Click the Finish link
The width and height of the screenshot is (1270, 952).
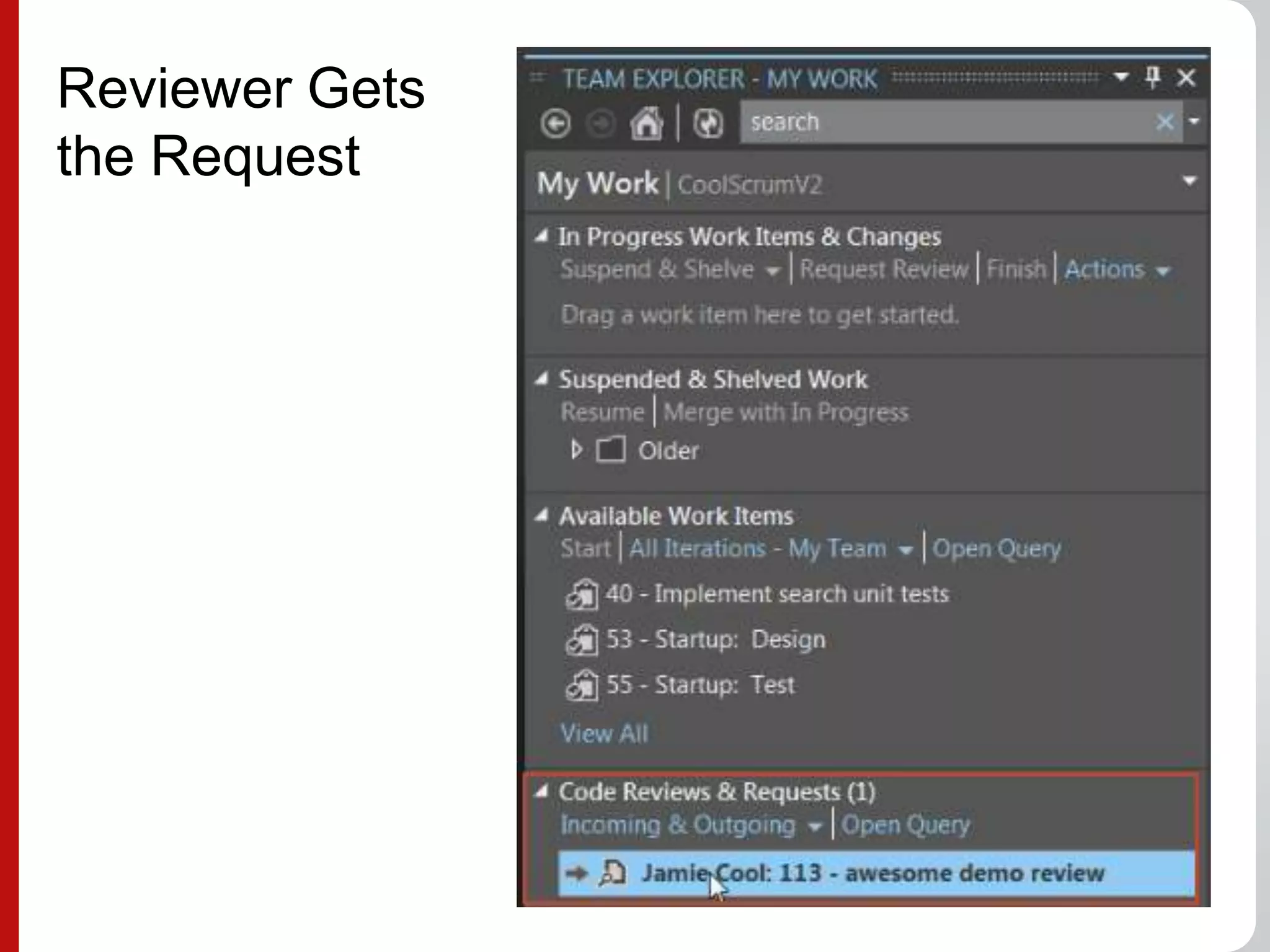point(1016,270)
